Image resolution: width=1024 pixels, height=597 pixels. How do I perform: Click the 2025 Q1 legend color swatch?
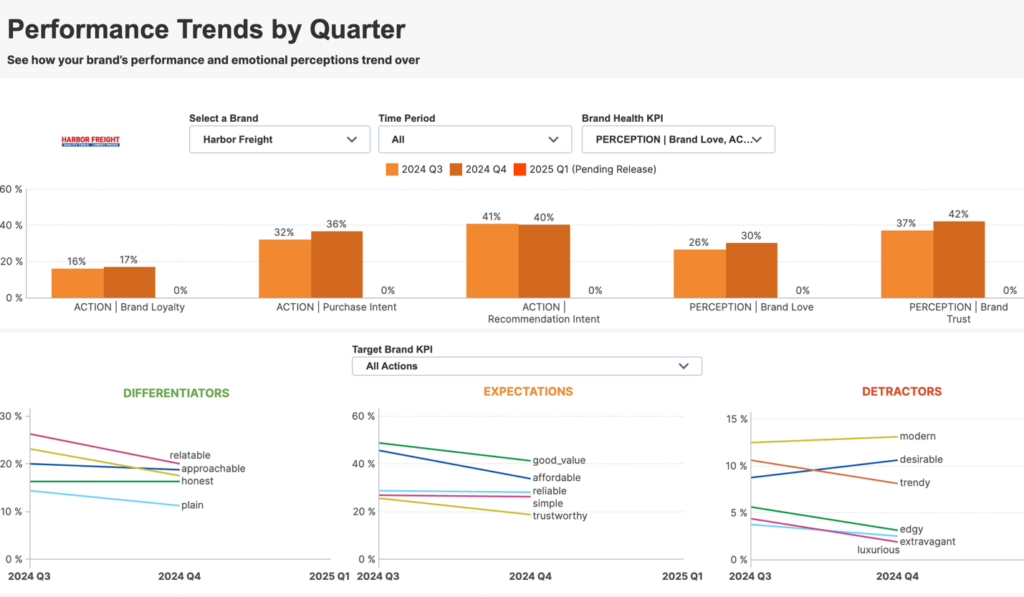(x=520, y=170)
